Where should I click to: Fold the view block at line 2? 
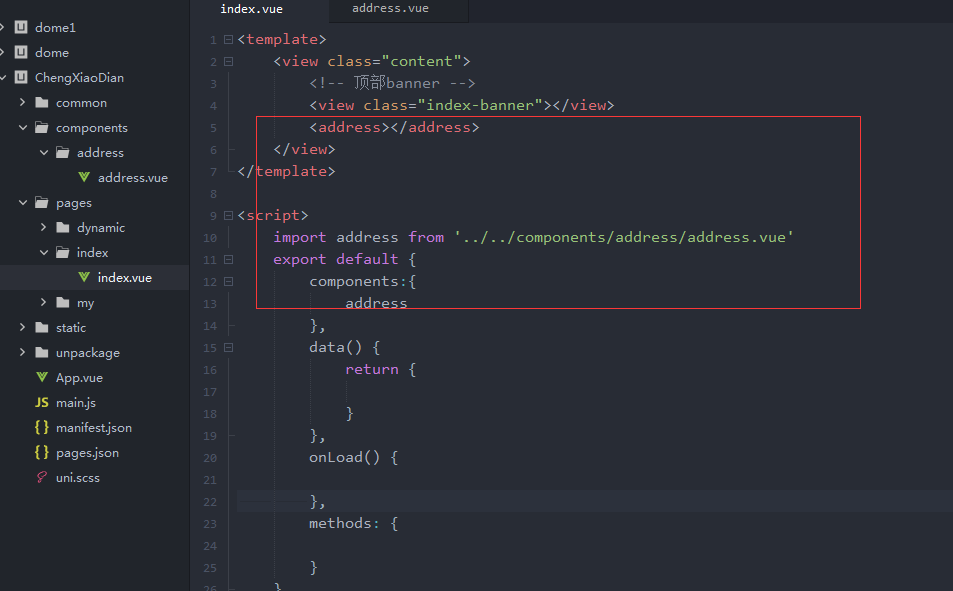(229, 61)
